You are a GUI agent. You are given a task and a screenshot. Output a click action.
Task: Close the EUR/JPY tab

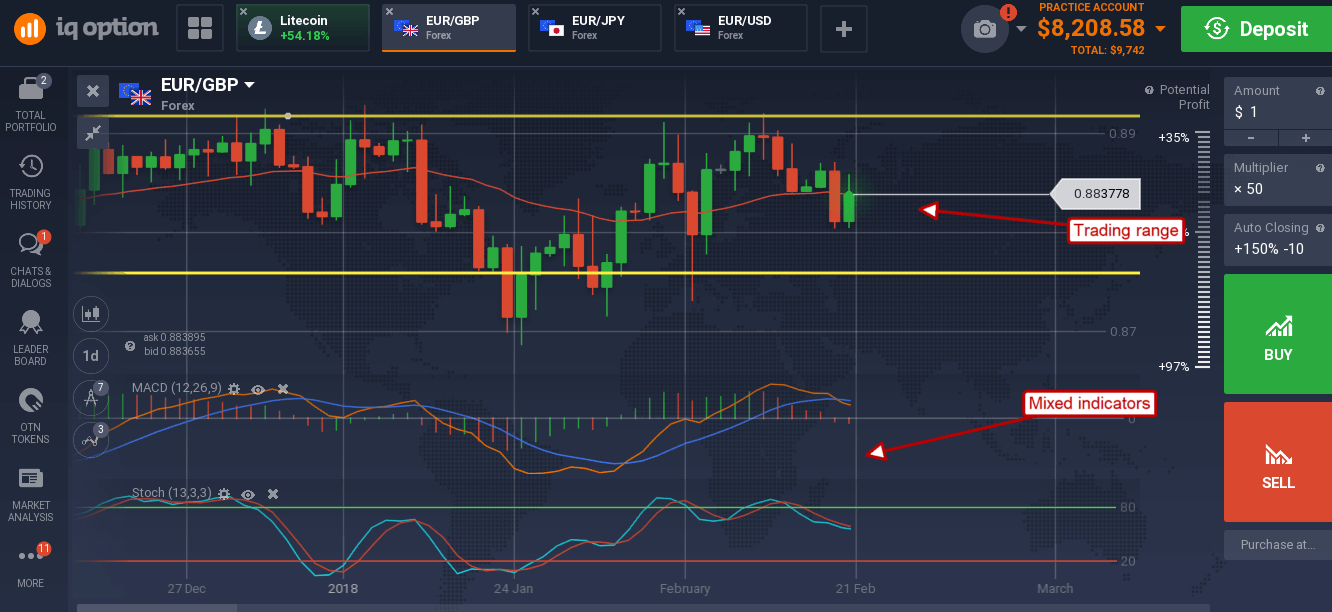[x=535, y=12]
